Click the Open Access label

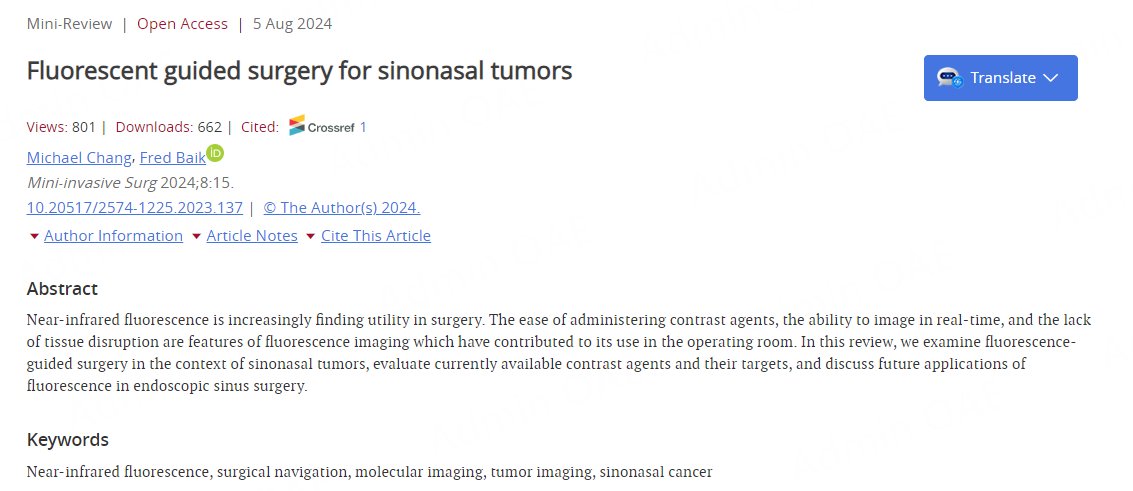[182, 23]
